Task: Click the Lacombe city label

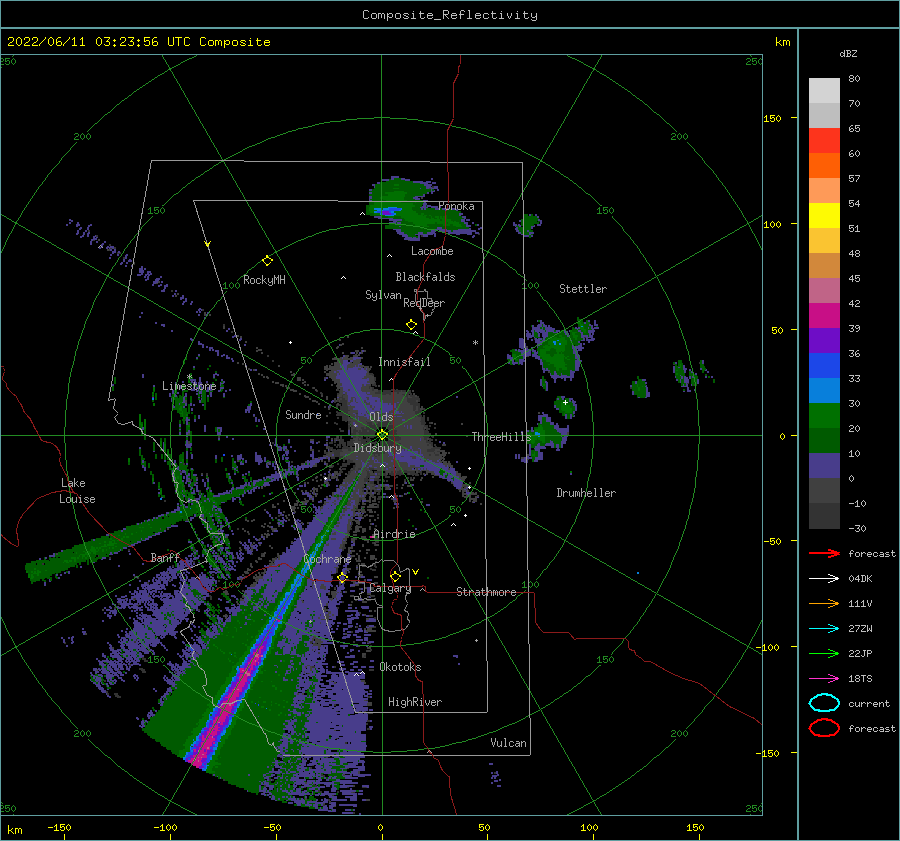Action: point(432,251)
